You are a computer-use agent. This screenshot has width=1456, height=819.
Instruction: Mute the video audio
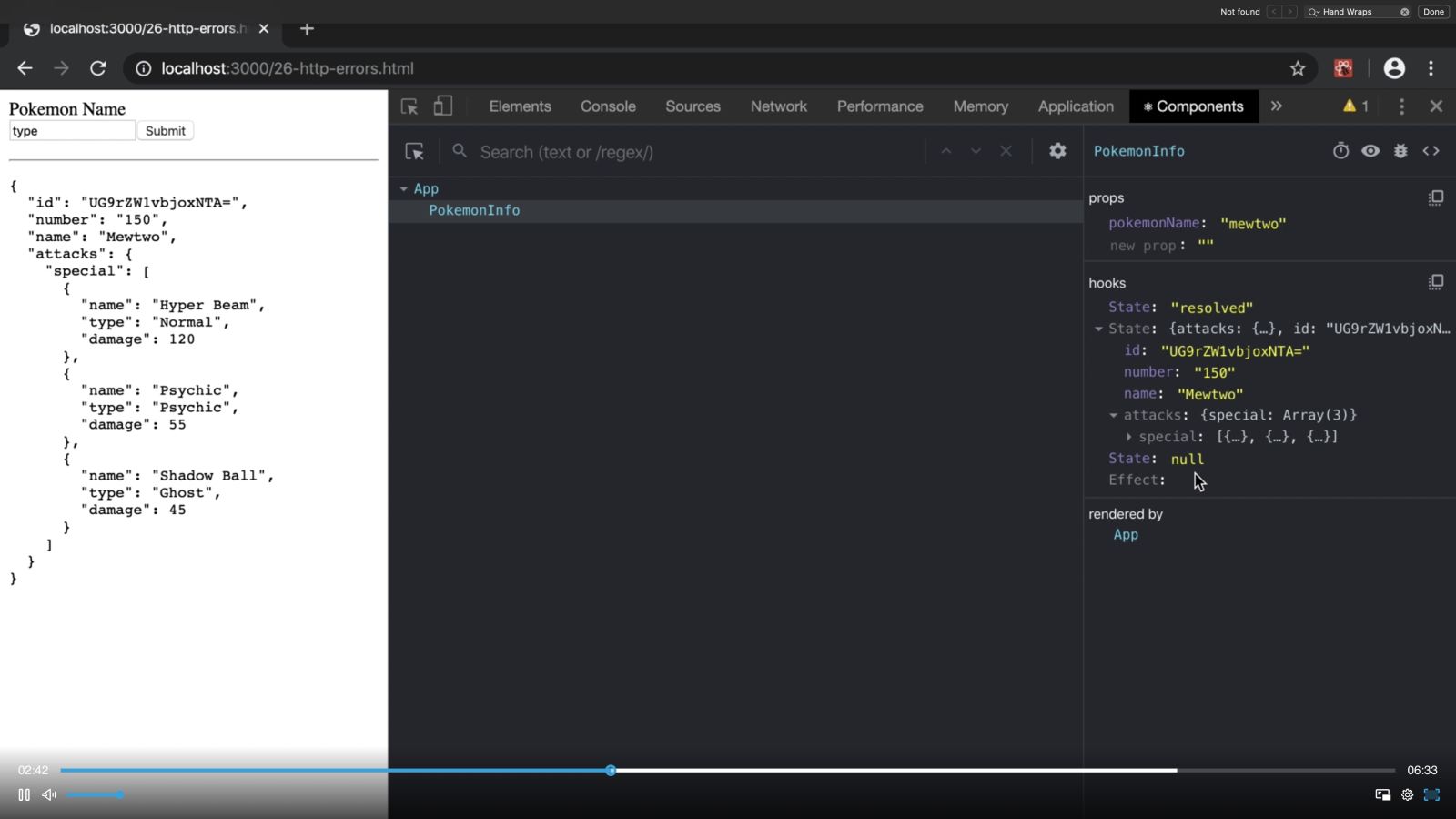(49, 794)
